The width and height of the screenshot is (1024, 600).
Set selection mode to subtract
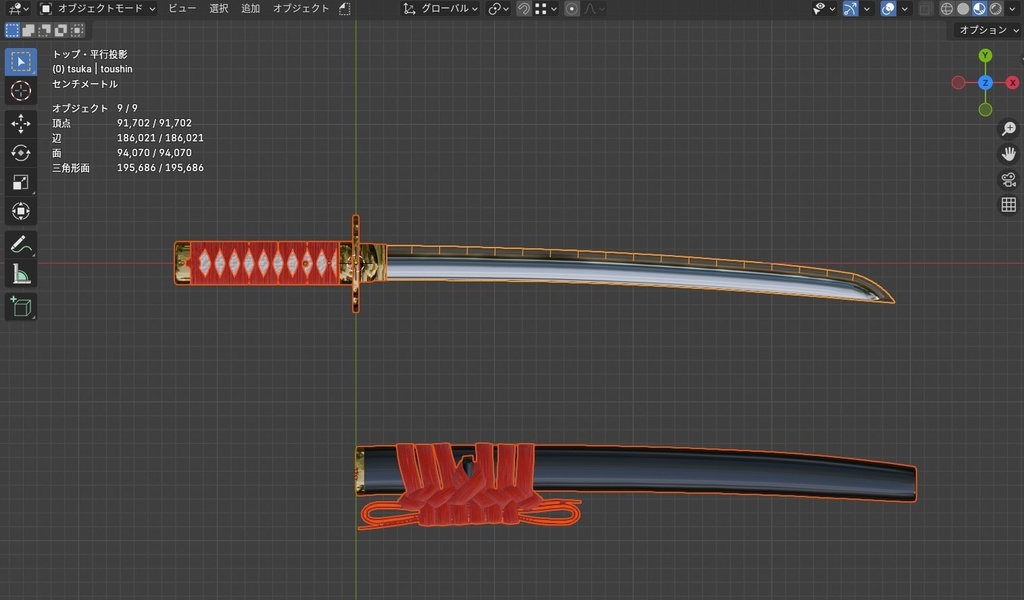pyautogui.click(x=44, y=30)
